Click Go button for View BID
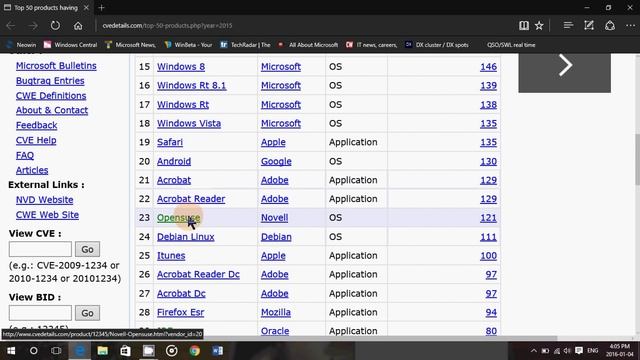The height and width of the screenshot is (360, 640). [87, 313]
